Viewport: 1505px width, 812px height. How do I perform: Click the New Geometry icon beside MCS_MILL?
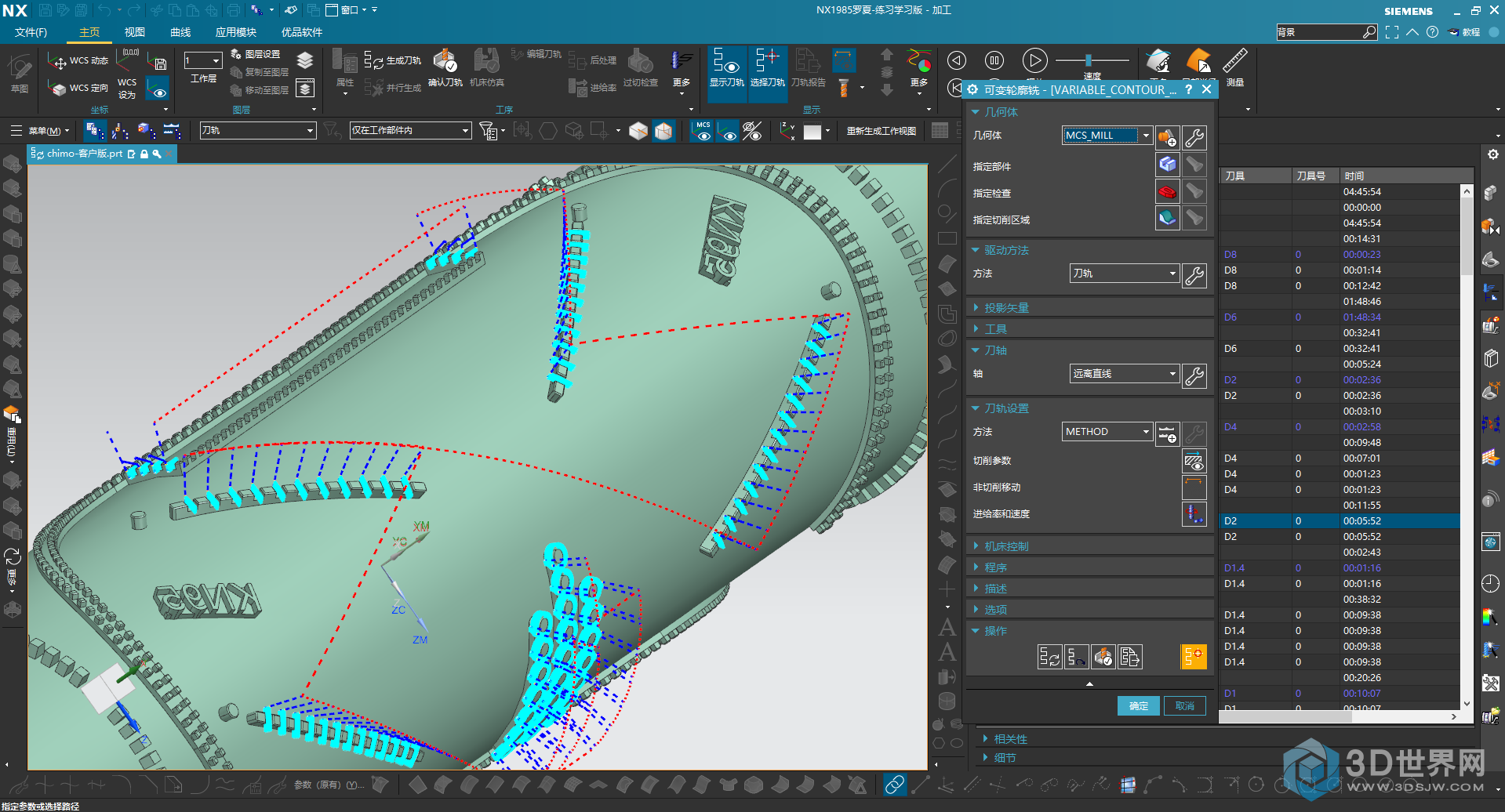click(1167, 137)
